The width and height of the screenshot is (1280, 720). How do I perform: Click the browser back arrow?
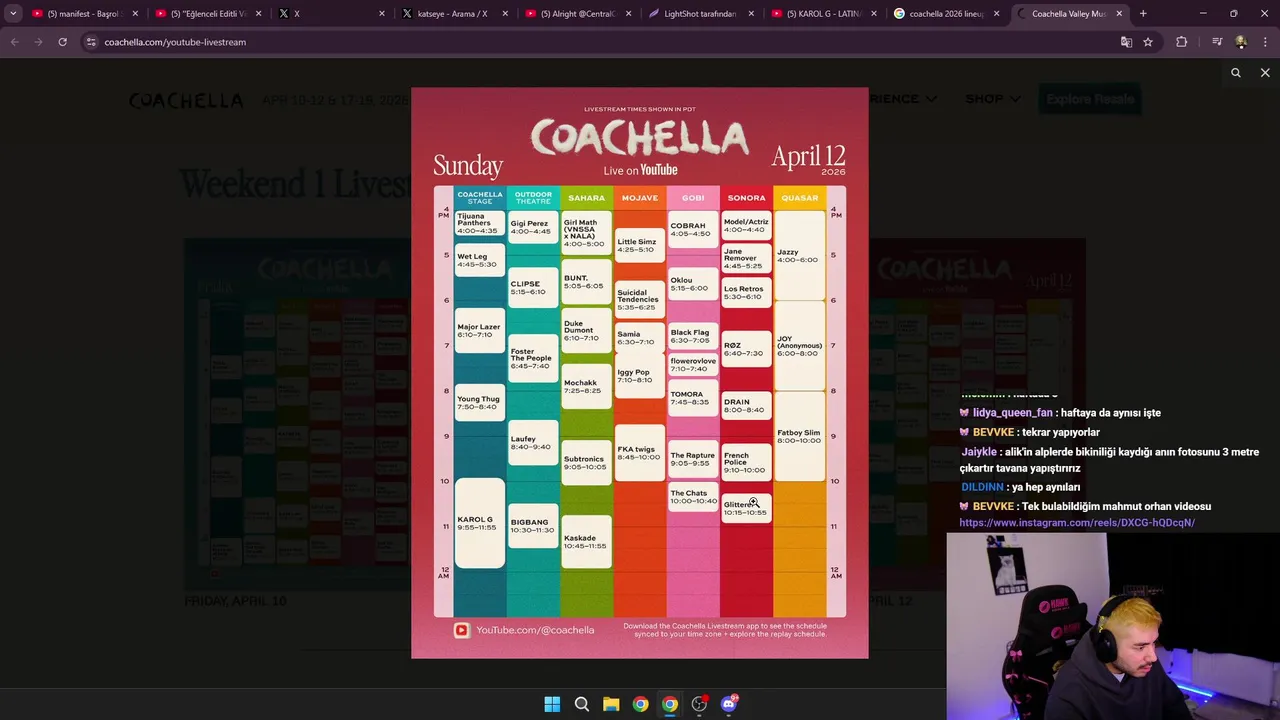click(x=14, y=42)
